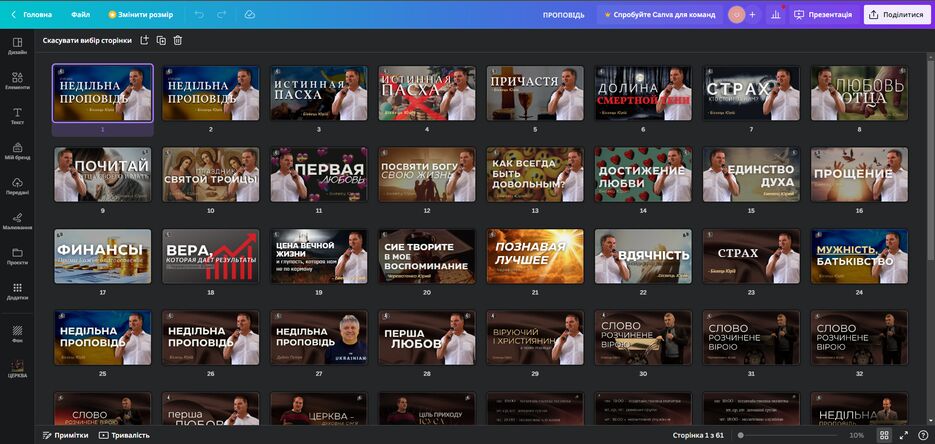The height and width of the screenshot is (444, 935).
Task: Open the Передані uploads panel
Action: click(17, 187)
